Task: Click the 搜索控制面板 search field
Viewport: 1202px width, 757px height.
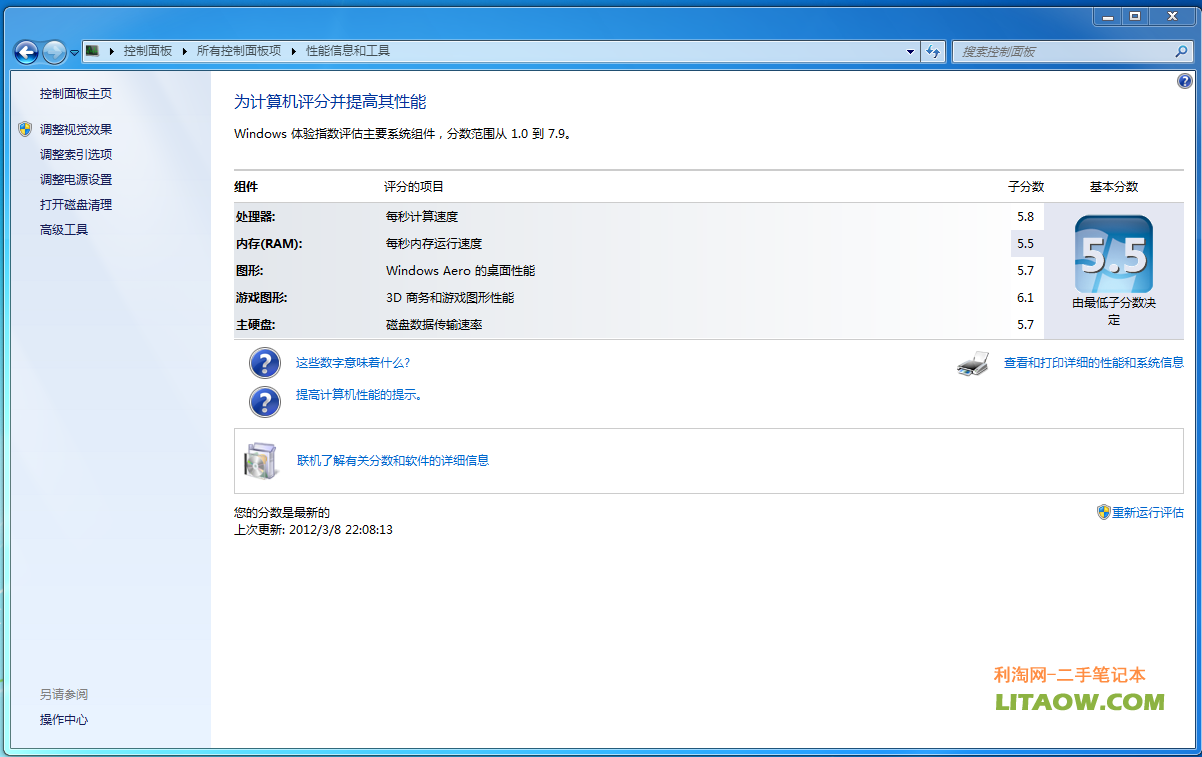Action: (1060, 51)
